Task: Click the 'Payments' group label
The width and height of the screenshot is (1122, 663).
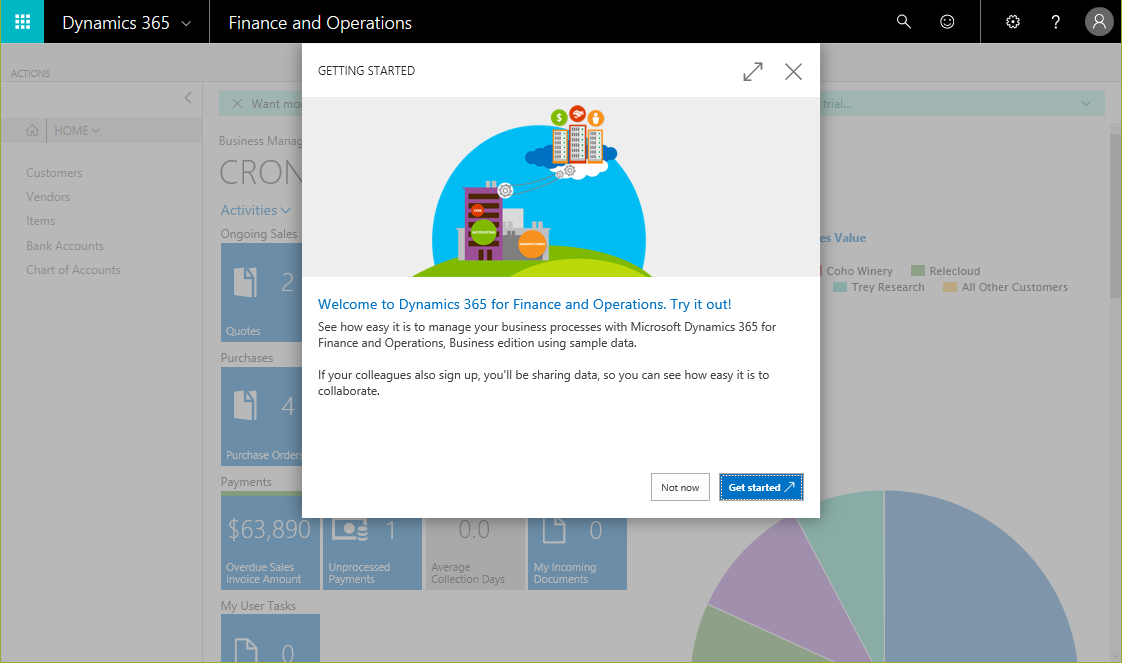Action: 246,482
